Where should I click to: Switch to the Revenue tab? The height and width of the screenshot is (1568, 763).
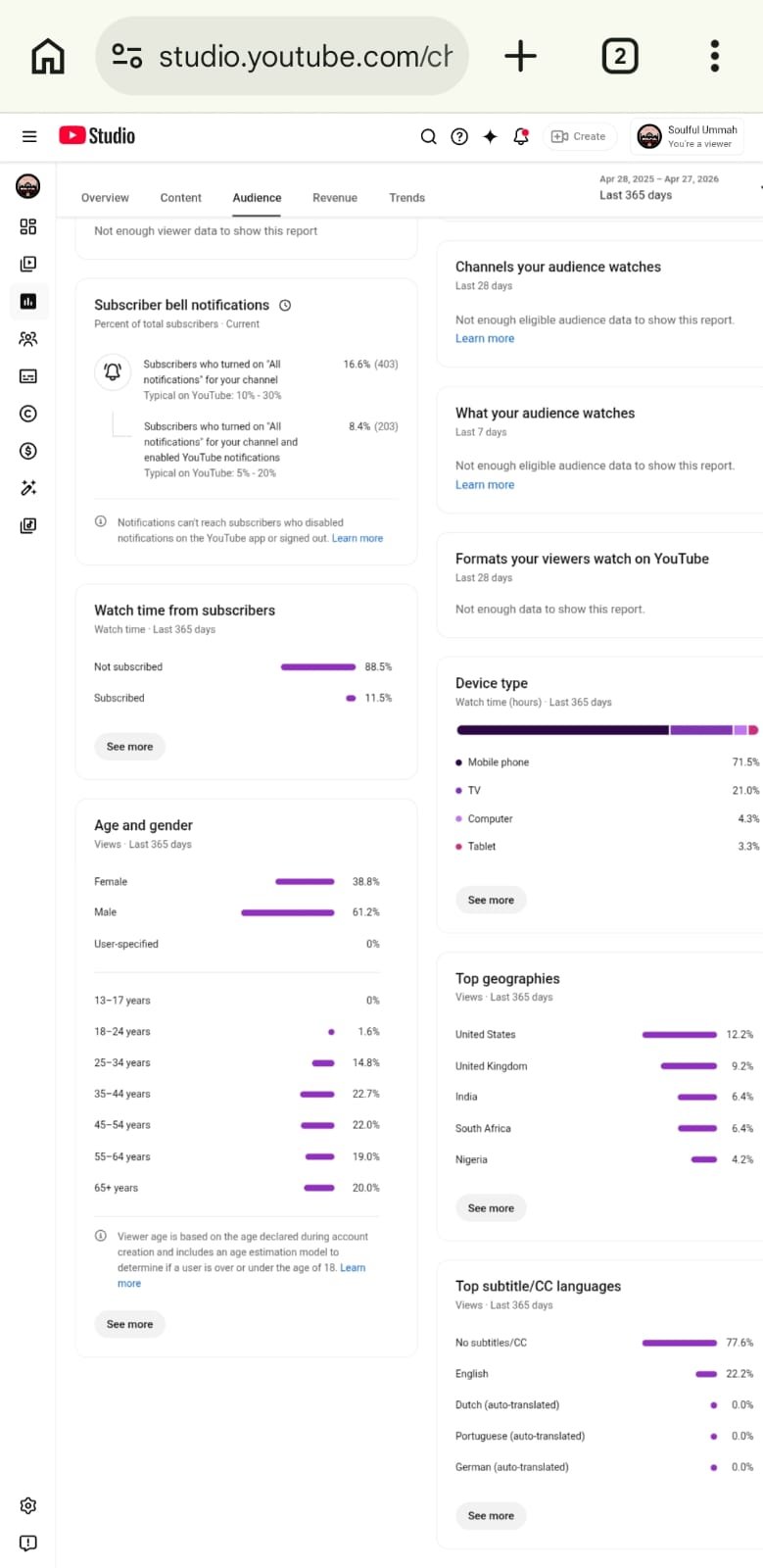point(335,198)
